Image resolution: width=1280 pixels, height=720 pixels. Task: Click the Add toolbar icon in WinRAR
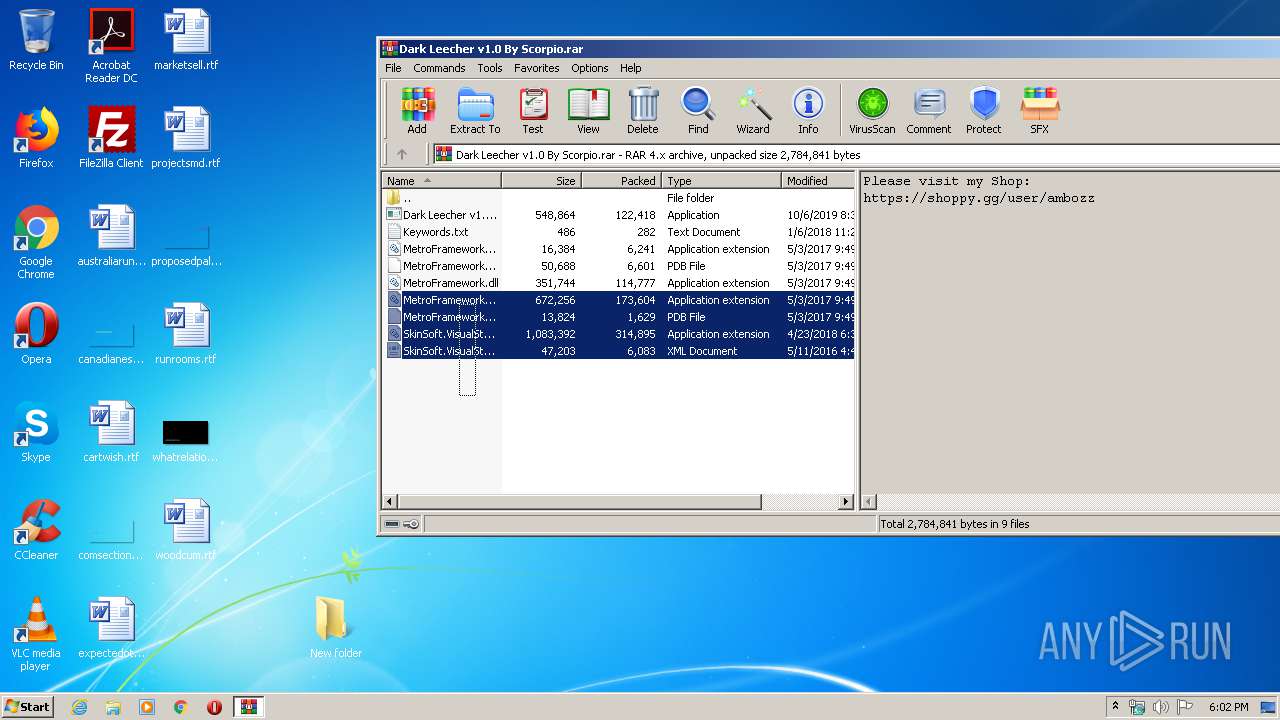pyautogui.click(x=417, y=111)
